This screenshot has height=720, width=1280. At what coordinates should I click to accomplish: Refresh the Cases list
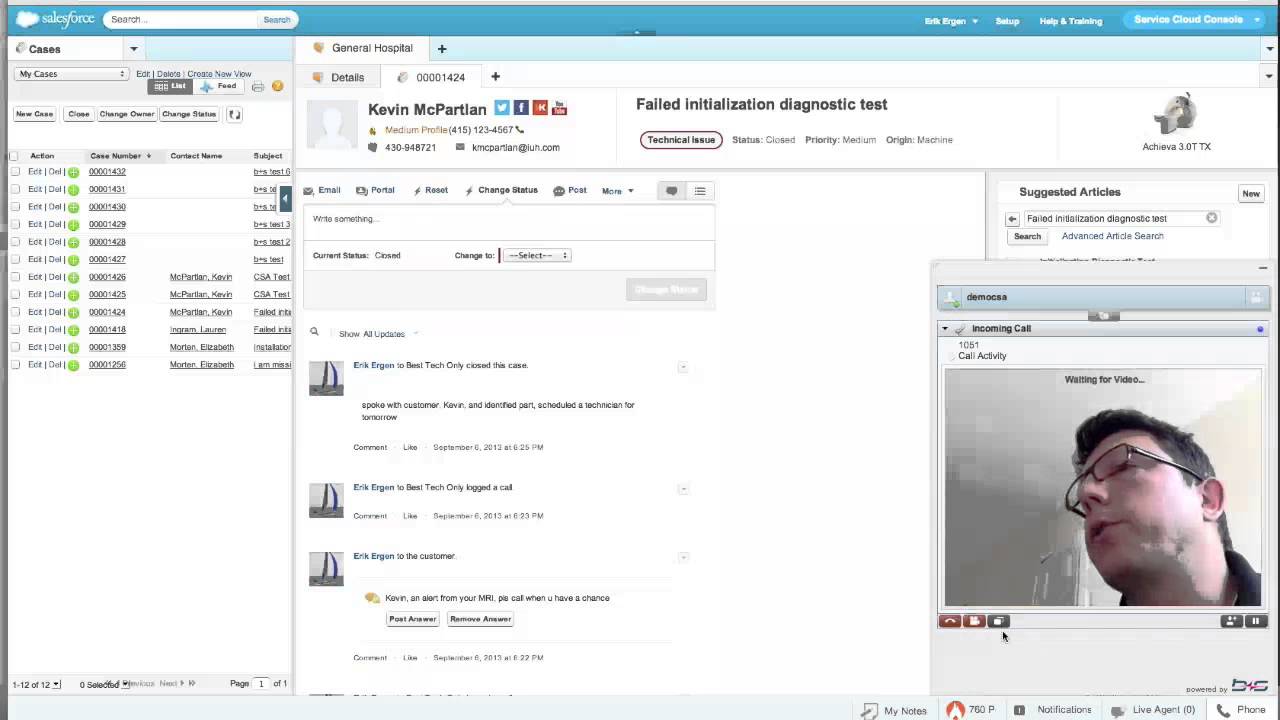click(x=235, y=114)
